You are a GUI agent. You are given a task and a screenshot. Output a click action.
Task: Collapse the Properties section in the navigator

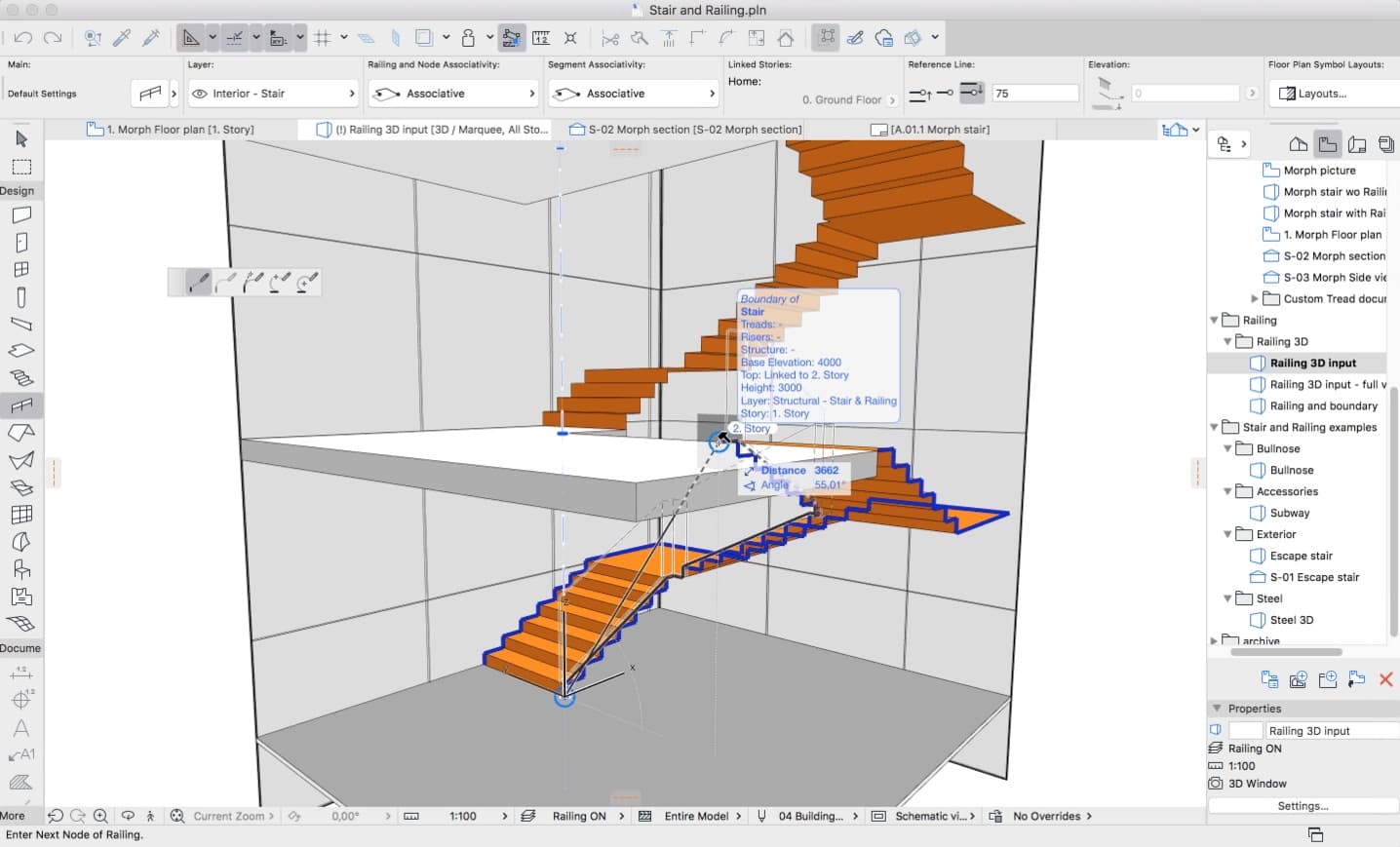[1217, 709]
